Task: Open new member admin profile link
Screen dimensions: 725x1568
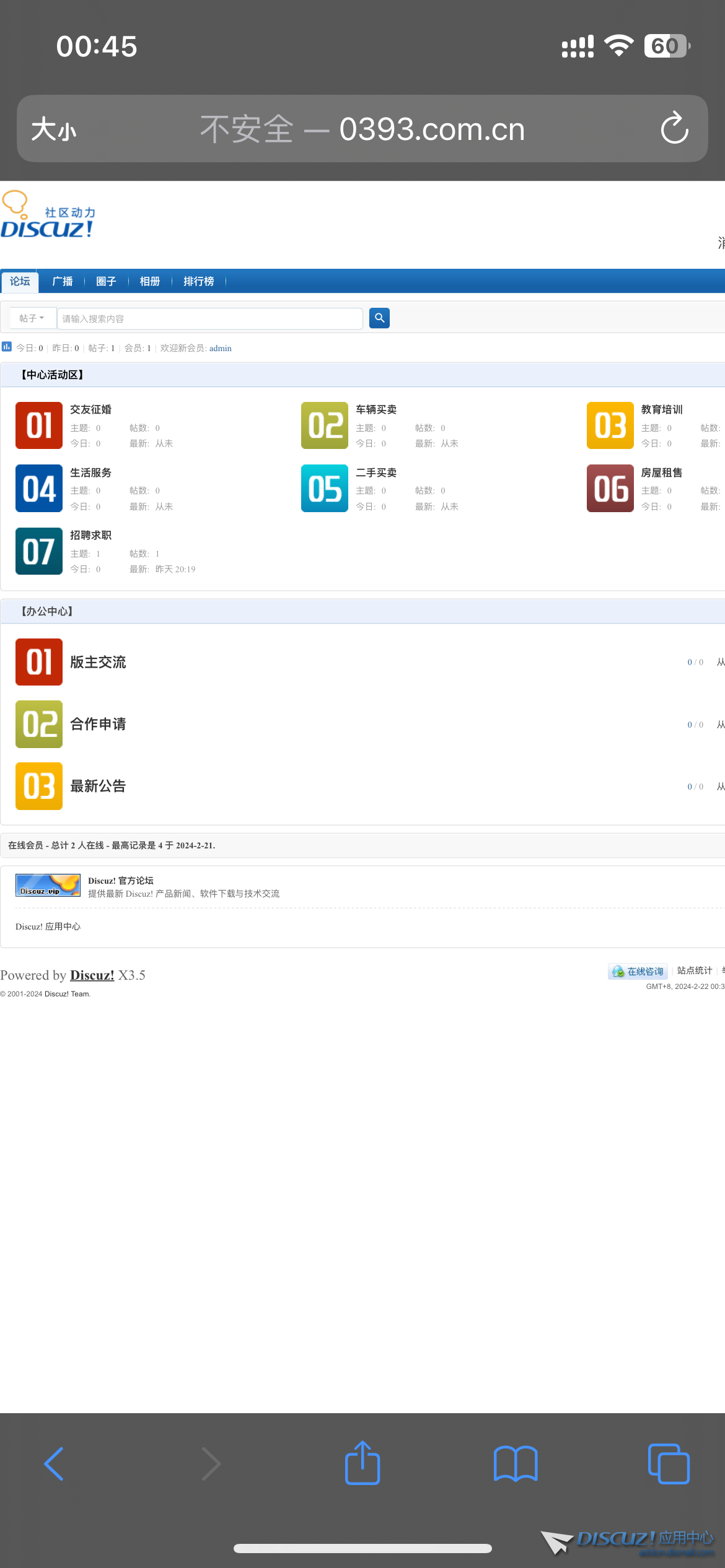Action: (221, 348)
